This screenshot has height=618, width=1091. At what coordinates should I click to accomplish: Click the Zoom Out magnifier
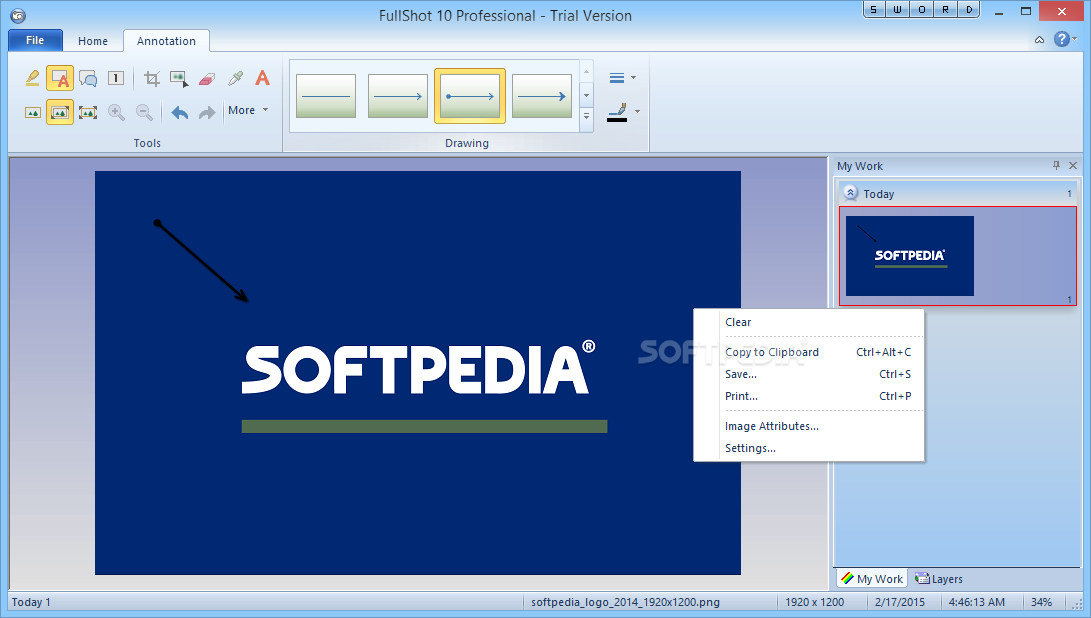pyautogui.click(x=144, y=112)
